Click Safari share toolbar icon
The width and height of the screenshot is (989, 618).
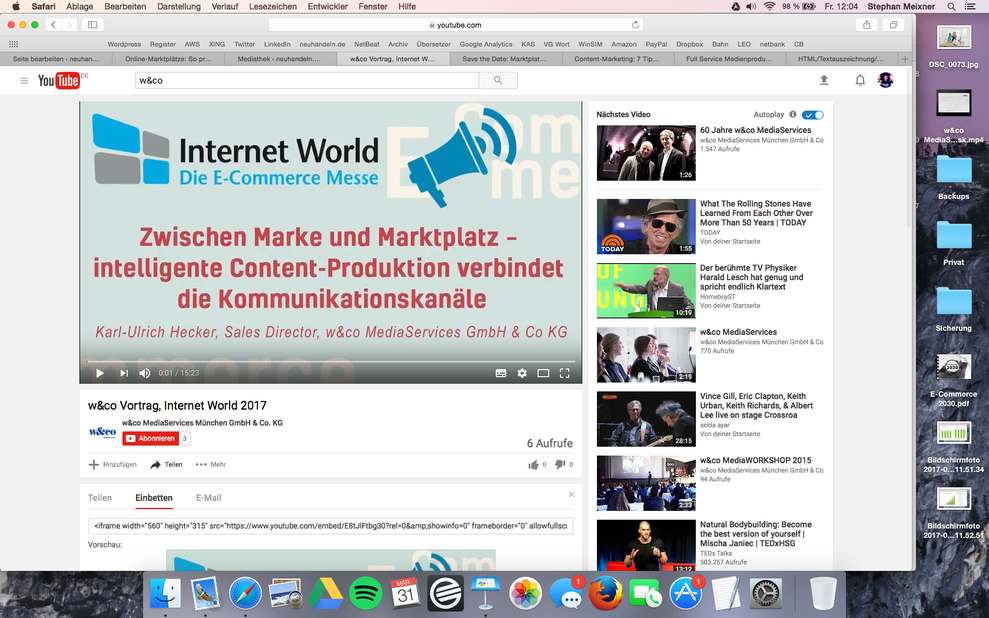click(x=867, y=25)
